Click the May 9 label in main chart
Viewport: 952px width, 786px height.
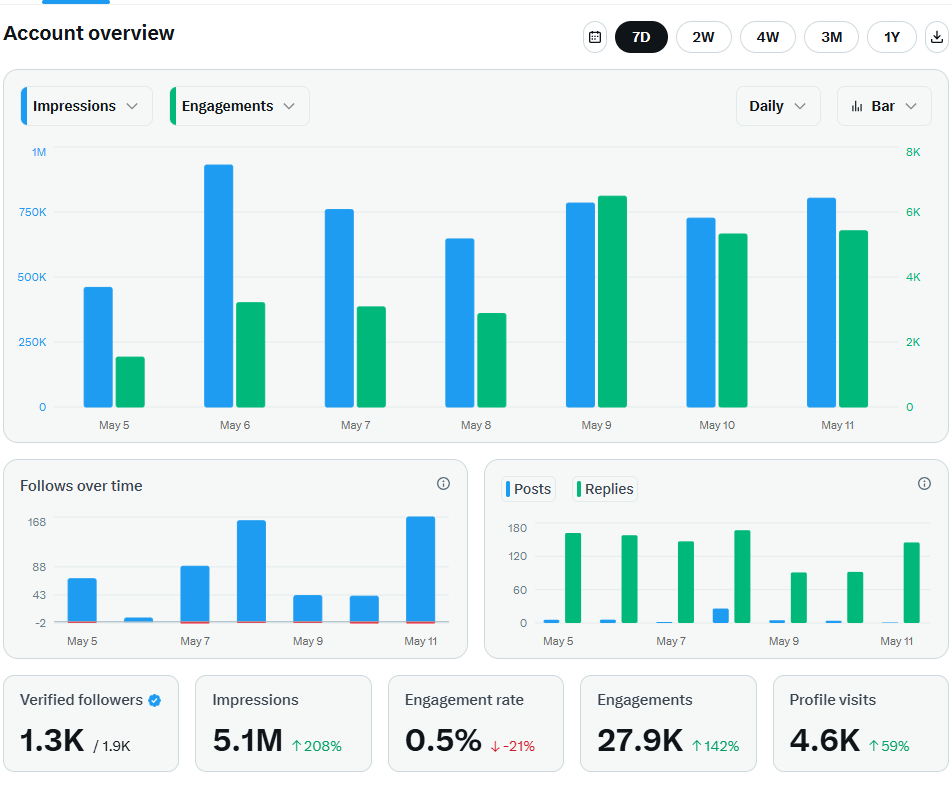click(x=596, y=425)
